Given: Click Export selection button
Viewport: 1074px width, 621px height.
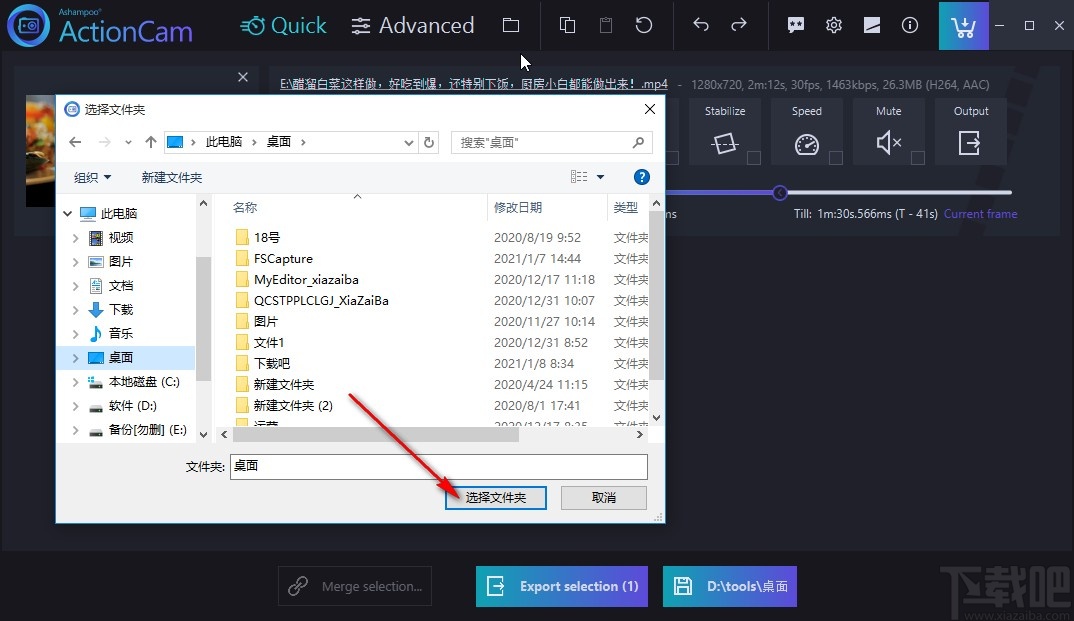Looking at the screenshot, I should tap(561, 587).
